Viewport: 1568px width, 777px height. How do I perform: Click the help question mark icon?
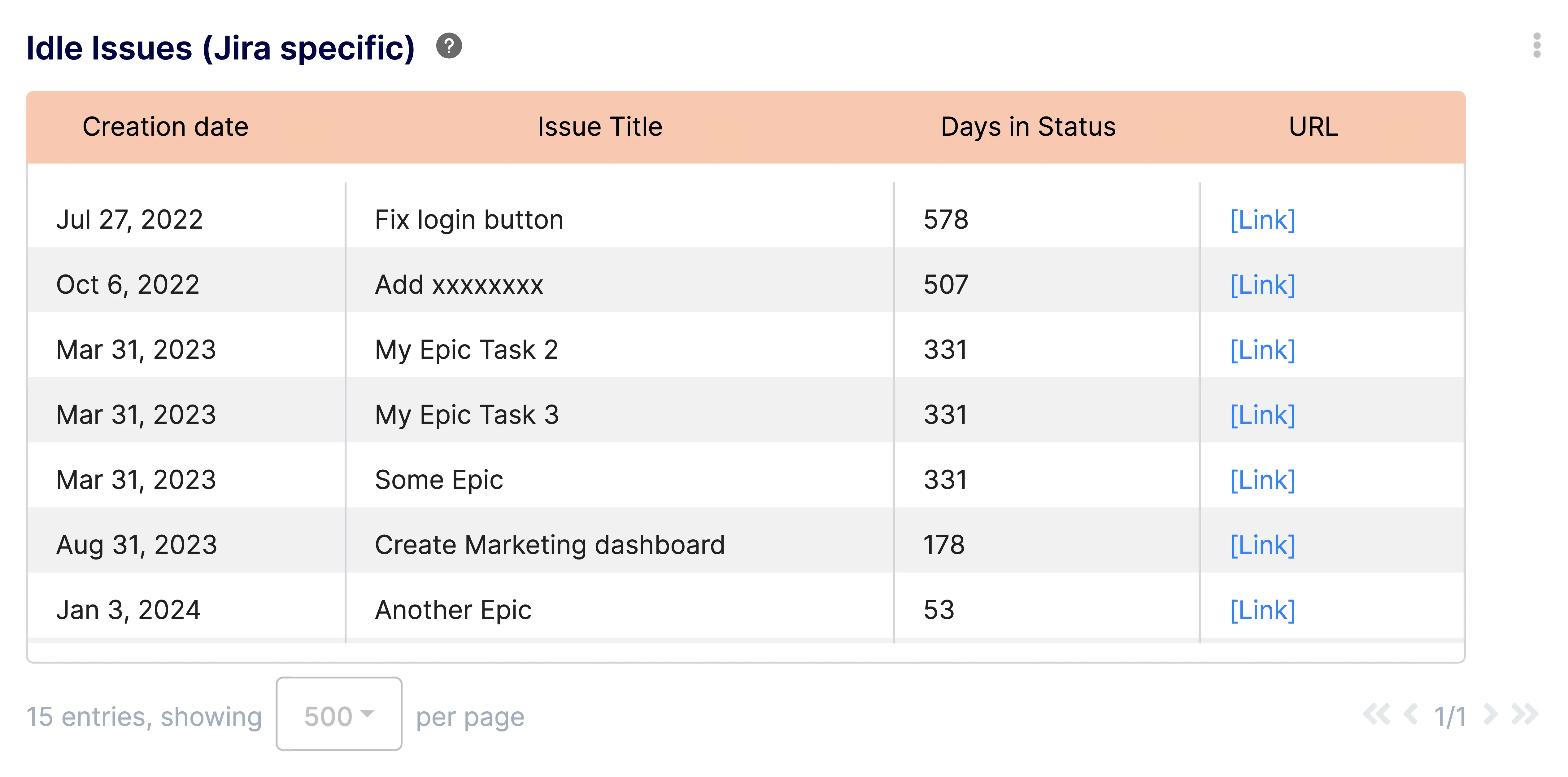[449, 46]
